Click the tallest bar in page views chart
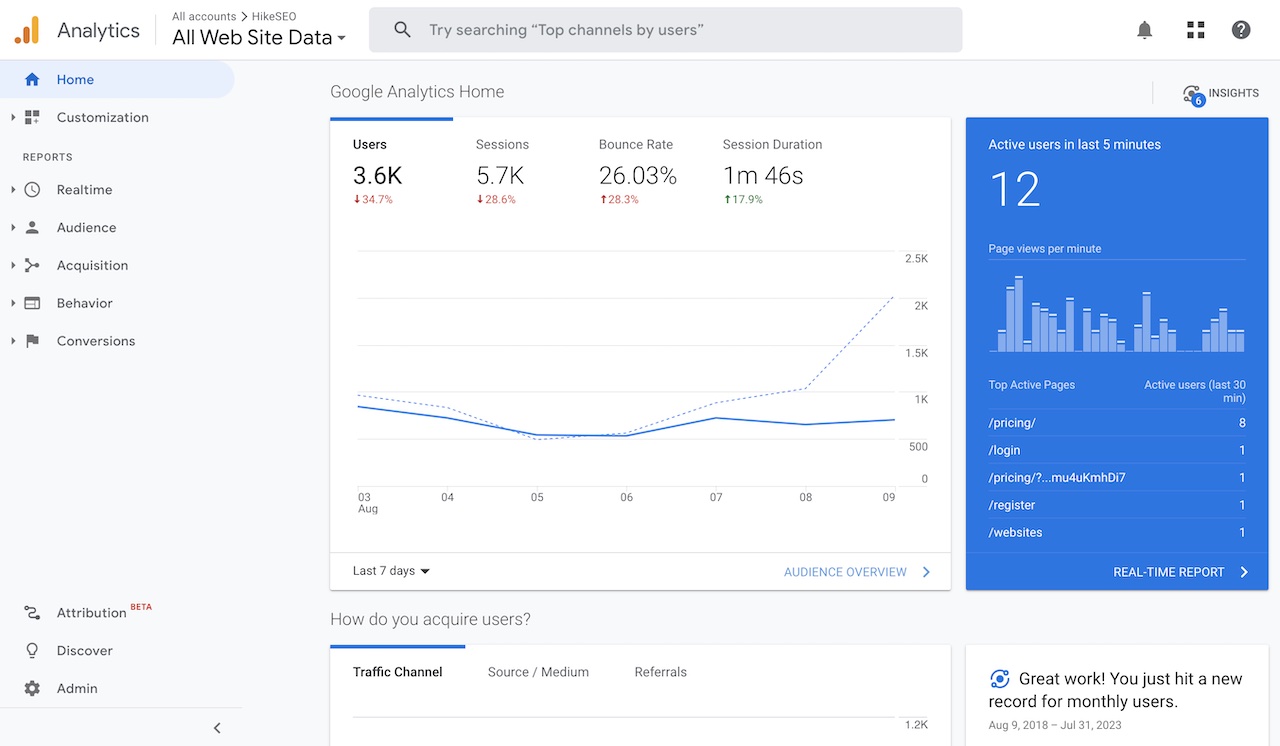This screenshot has height=746, width=1280. coord(1018,314)
